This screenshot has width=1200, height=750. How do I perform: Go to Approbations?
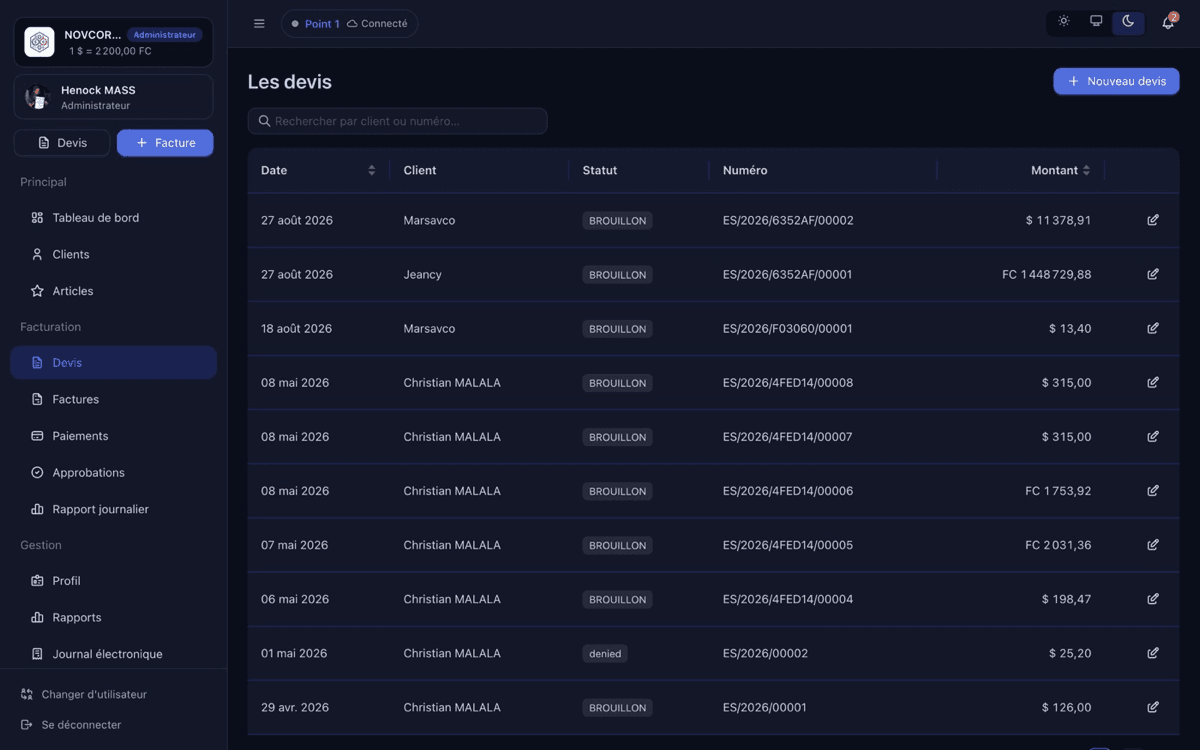click(x=113, y=472)
